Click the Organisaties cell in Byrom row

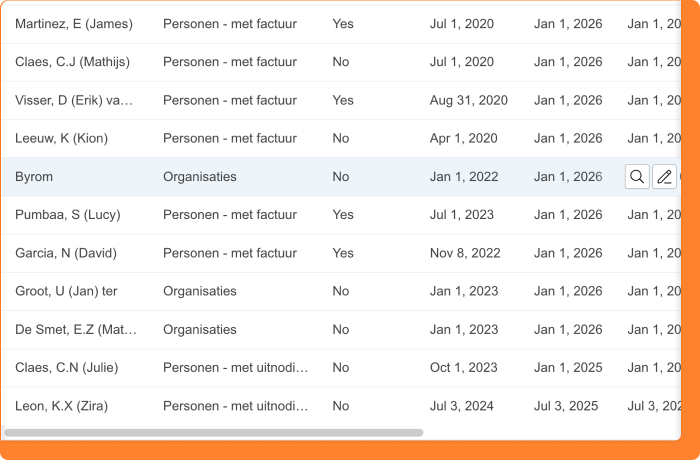click(200, 177)
